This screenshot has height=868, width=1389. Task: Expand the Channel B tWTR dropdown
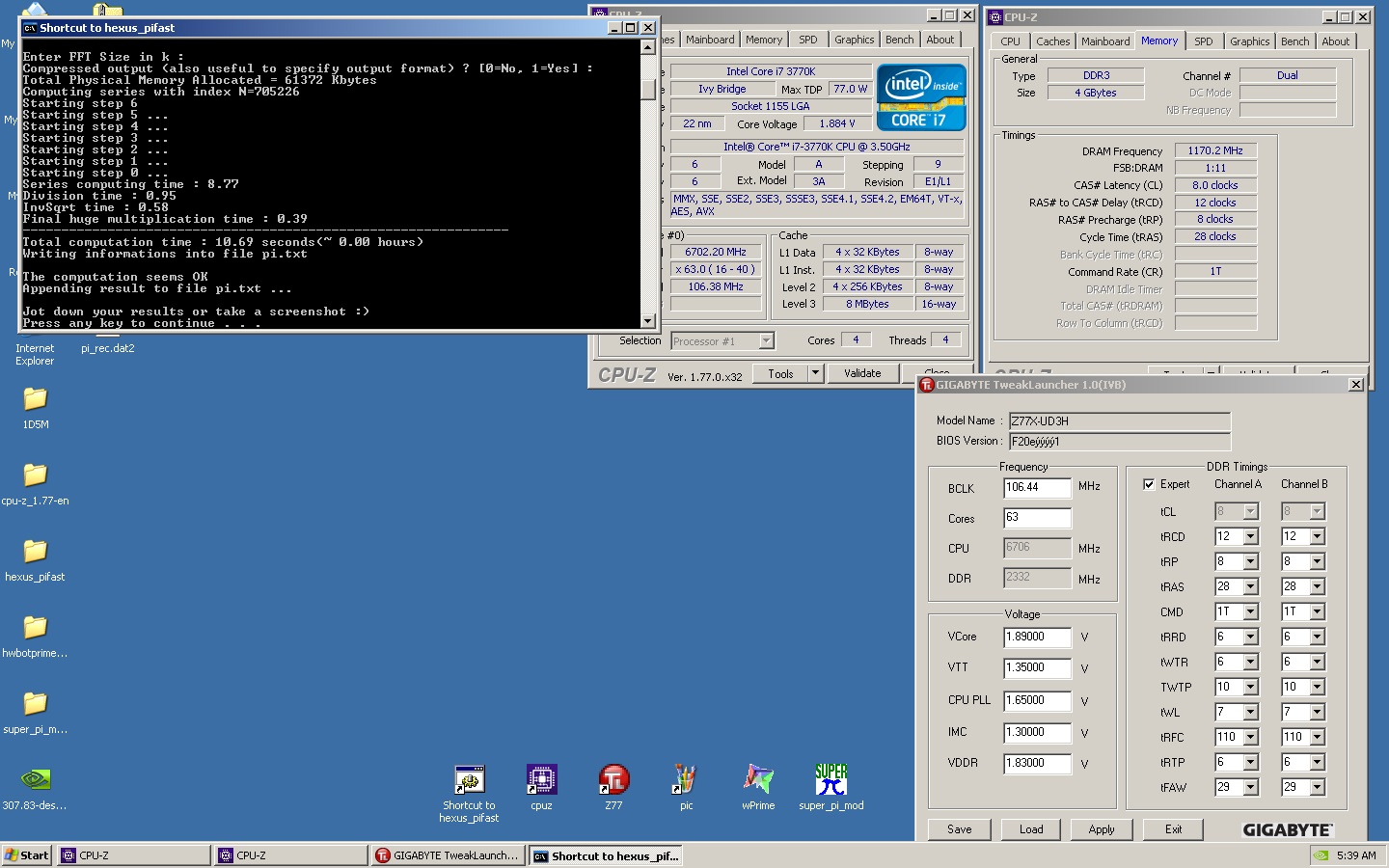click(x=1317, y=662)
